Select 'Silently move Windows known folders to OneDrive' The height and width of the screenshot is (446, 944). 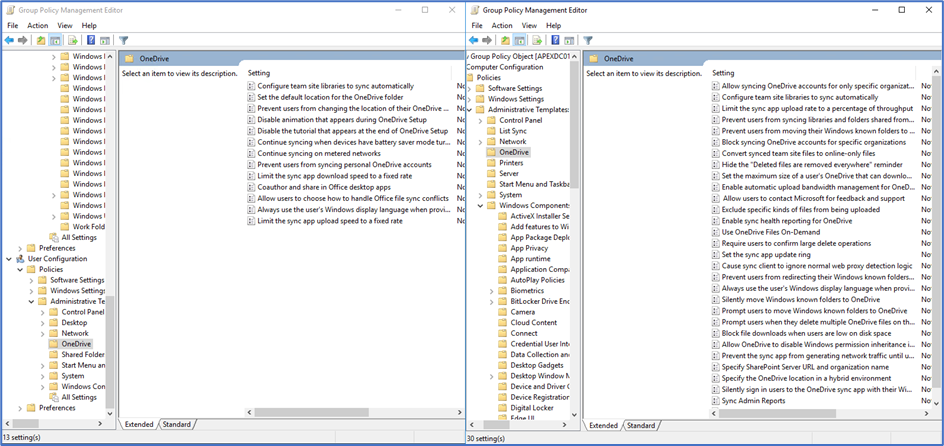801,299
